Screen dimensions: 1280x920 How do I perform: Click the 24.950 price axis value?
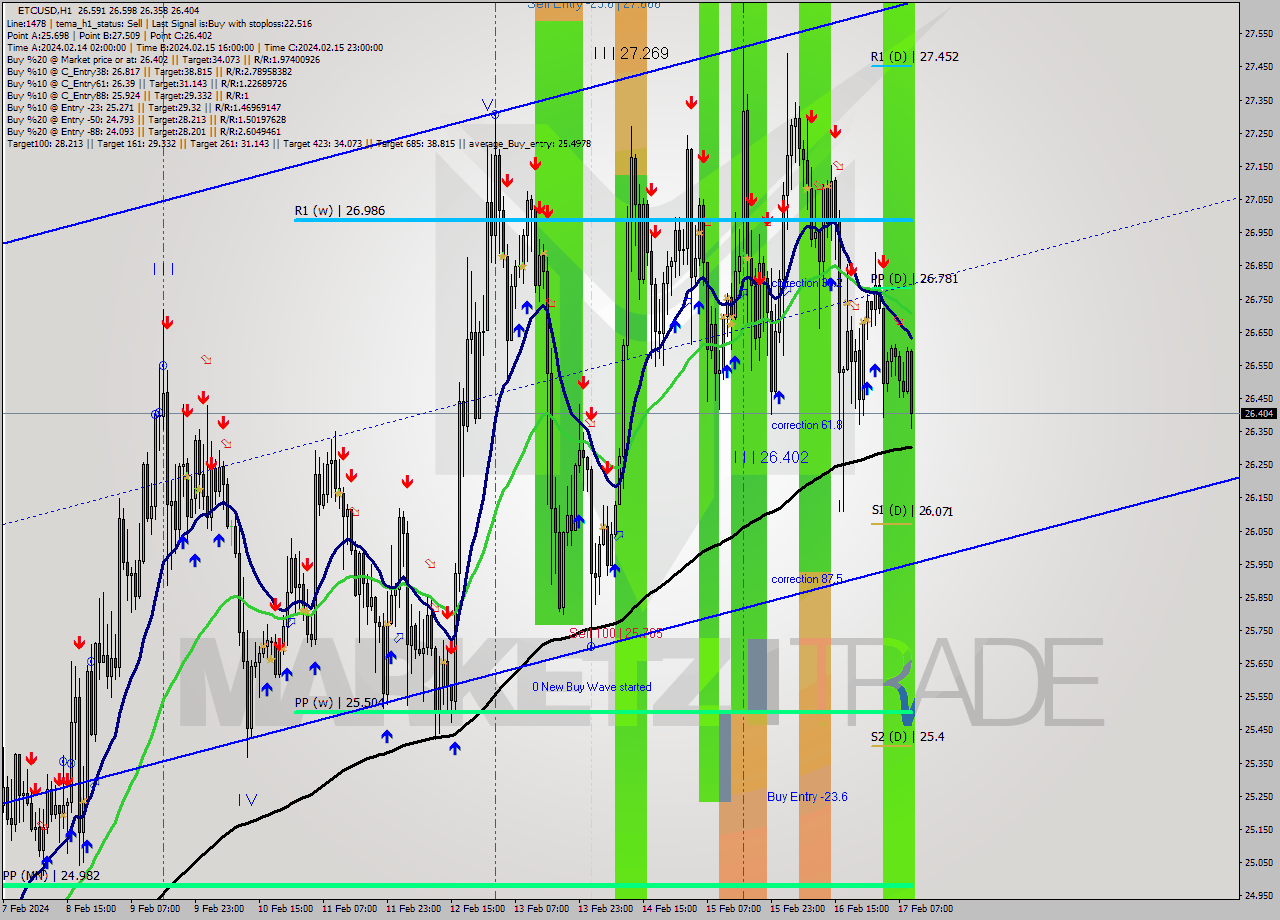click(x=1258, y=895)
